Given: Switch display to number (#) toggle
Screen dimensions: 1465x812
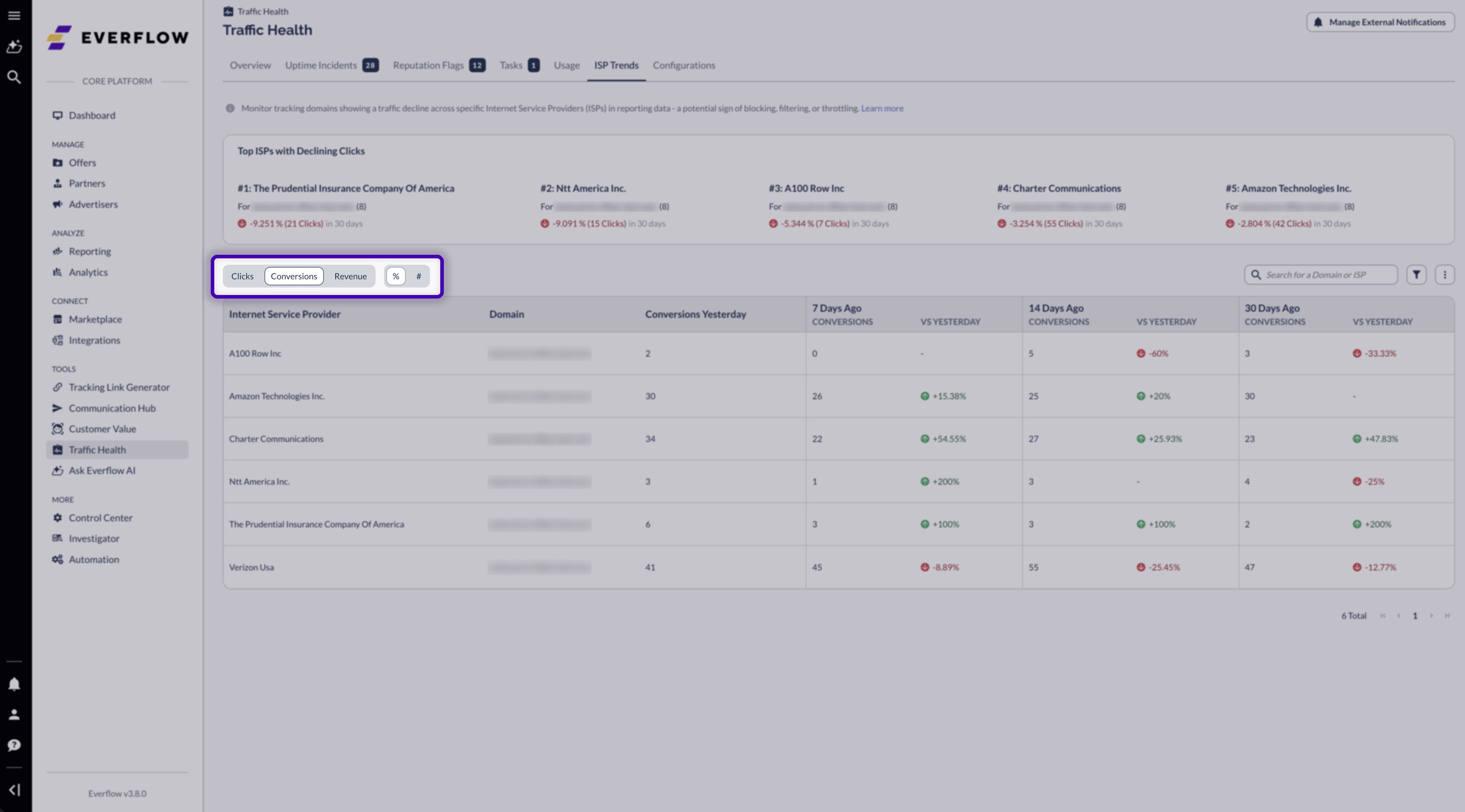Looking at the screenshot, I should click(x=419, y=276).
